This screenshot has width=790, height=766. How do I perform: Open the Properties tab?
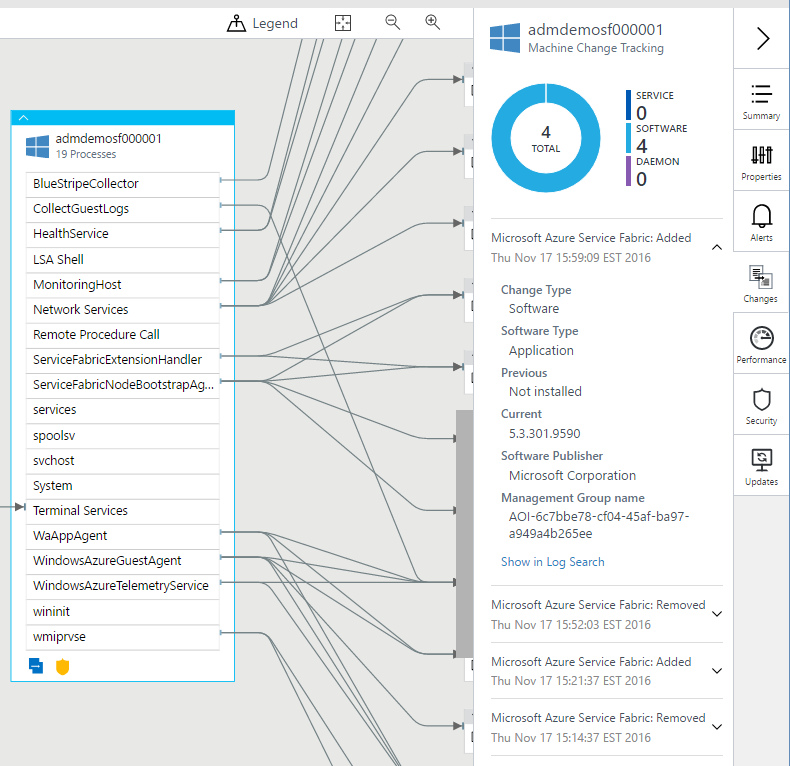[761, 162]
